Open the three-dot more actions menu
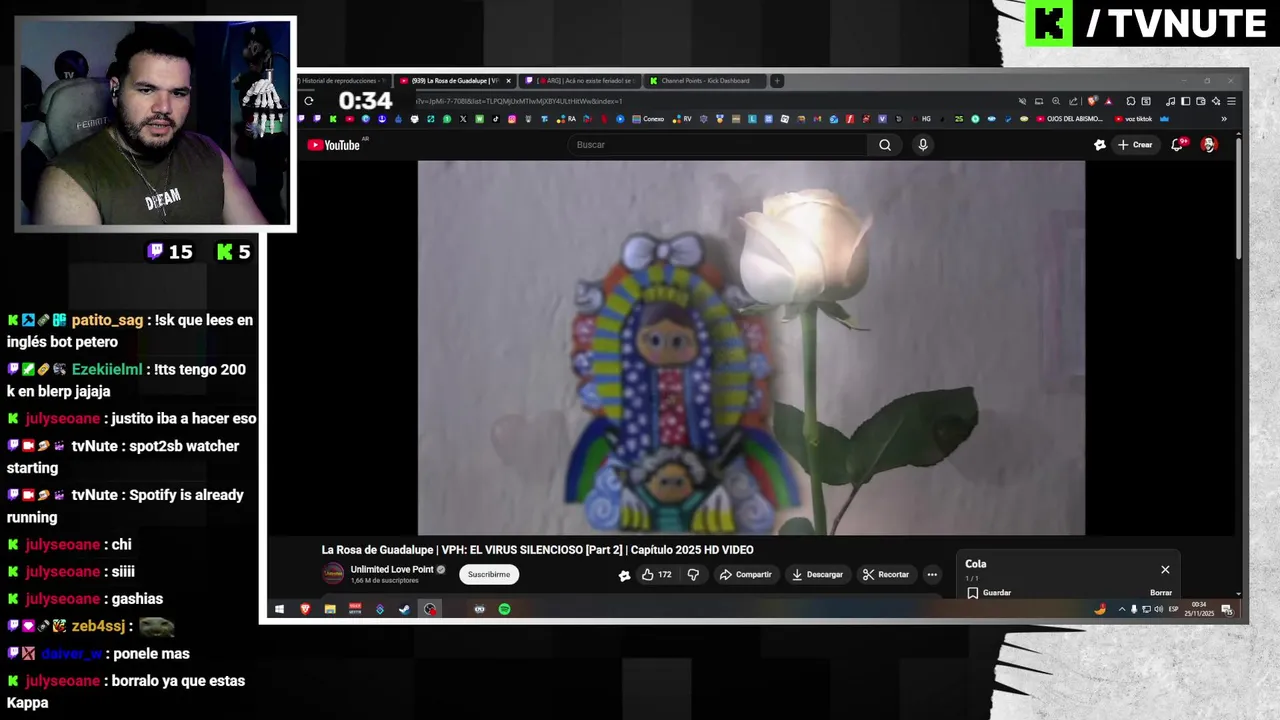Image resolution: width=1280 pixels, height=720 pixels. pos(932,575)
